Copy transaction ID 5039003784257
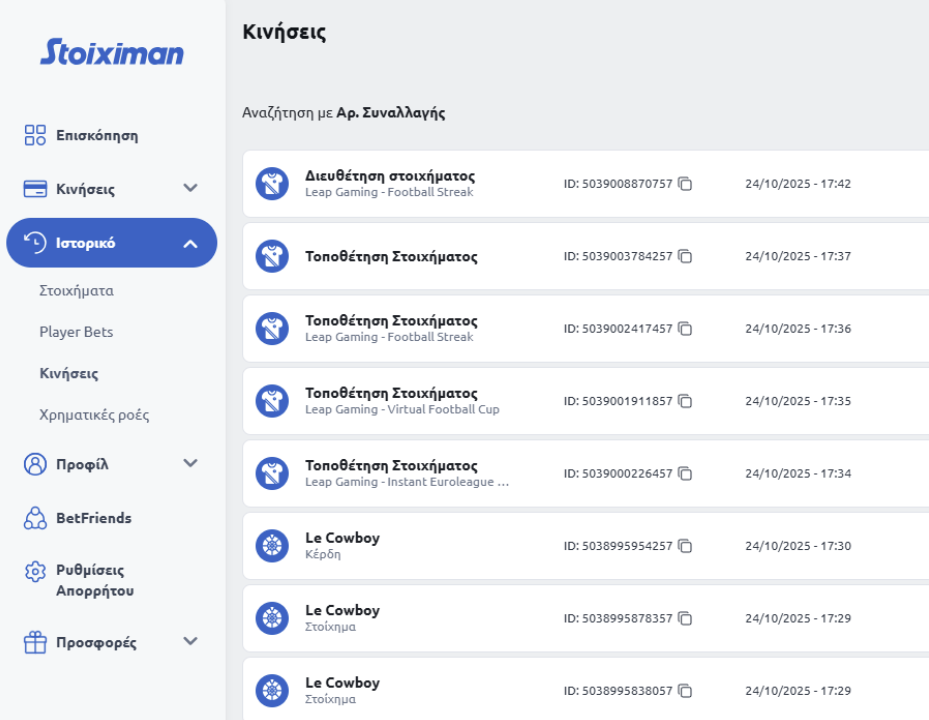This screenshot has height=720, width=929. click(x=685, y=257)
